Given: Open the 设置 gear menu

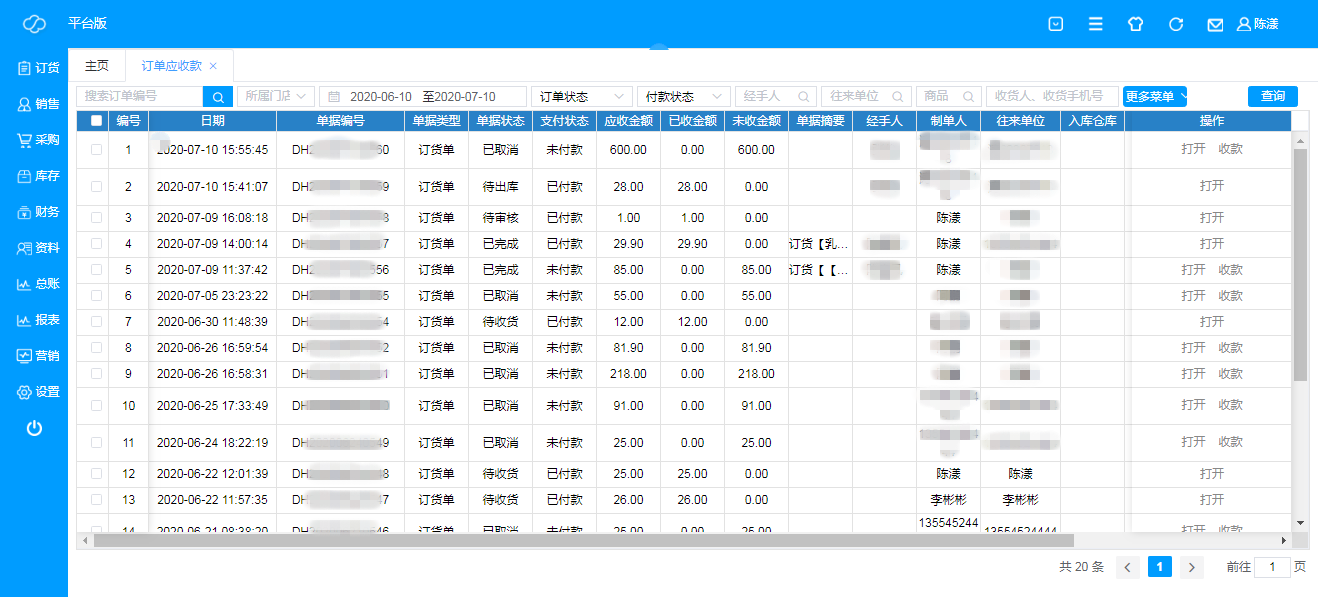Looking at the screenshot, I should pyautogui.click(x=38, y=392).
